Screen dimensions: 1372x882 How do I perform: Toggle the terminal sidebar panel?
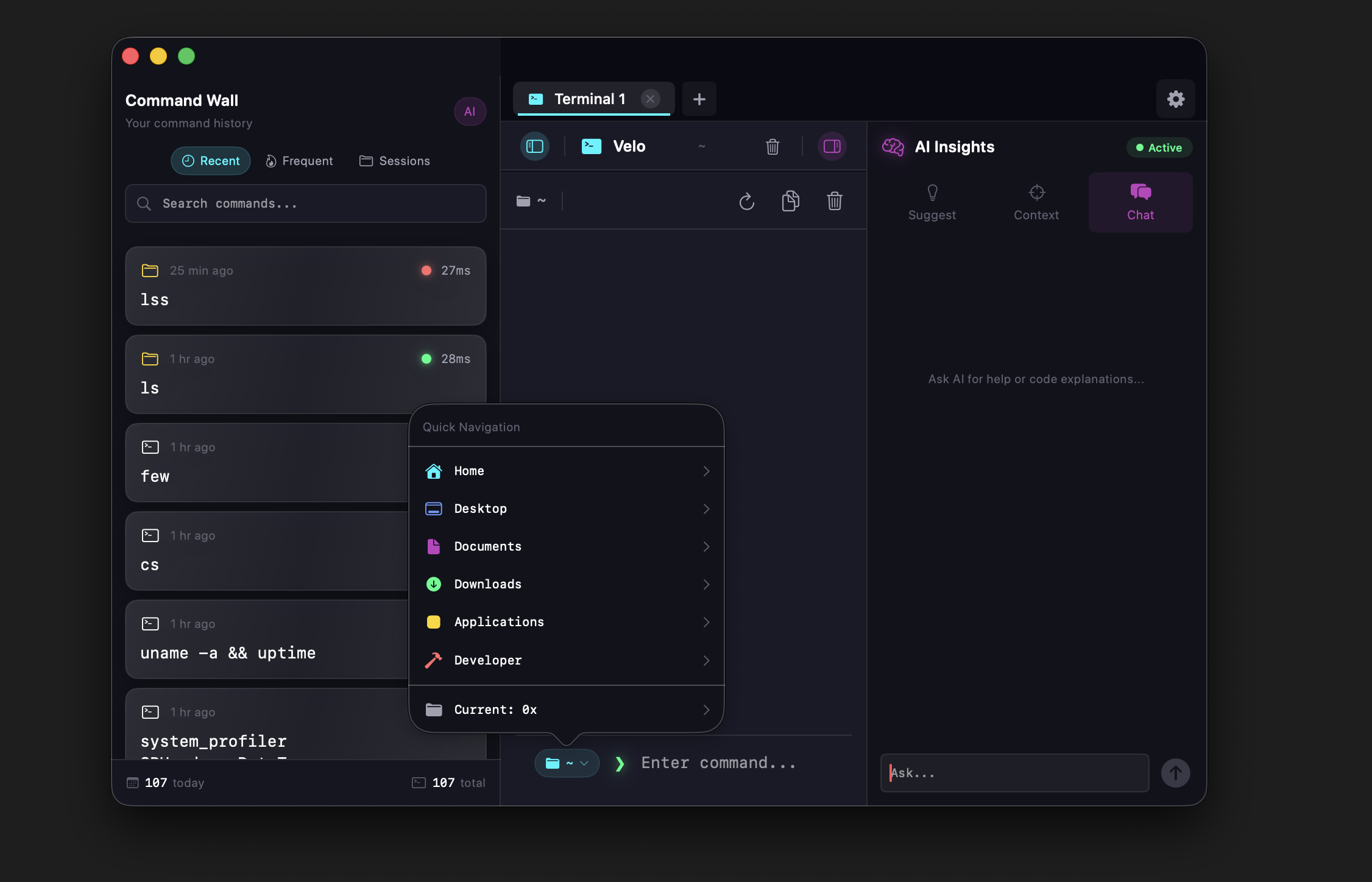[534, 146]
